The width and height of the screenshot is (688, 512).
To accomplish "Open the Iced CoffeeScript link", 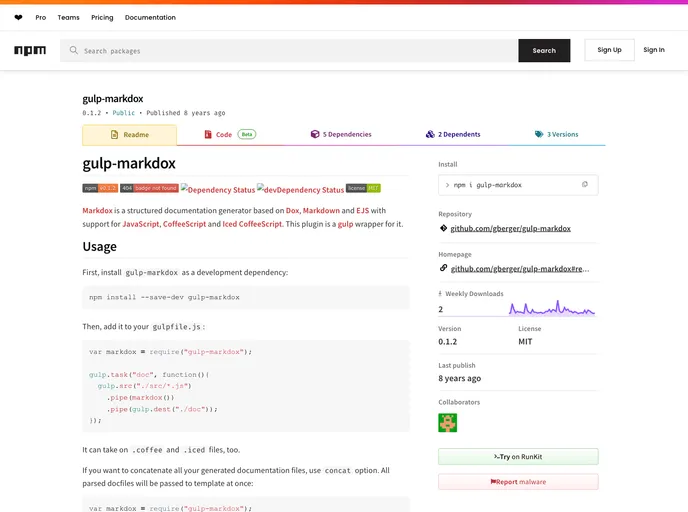I will [x=252, y=224].
